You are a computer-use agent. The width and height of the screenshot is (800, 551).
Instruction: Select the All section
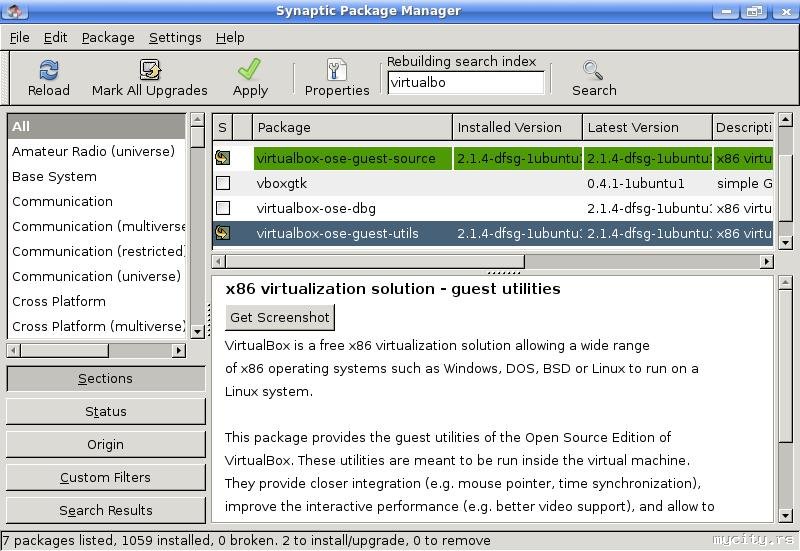(x=96, y=127)
